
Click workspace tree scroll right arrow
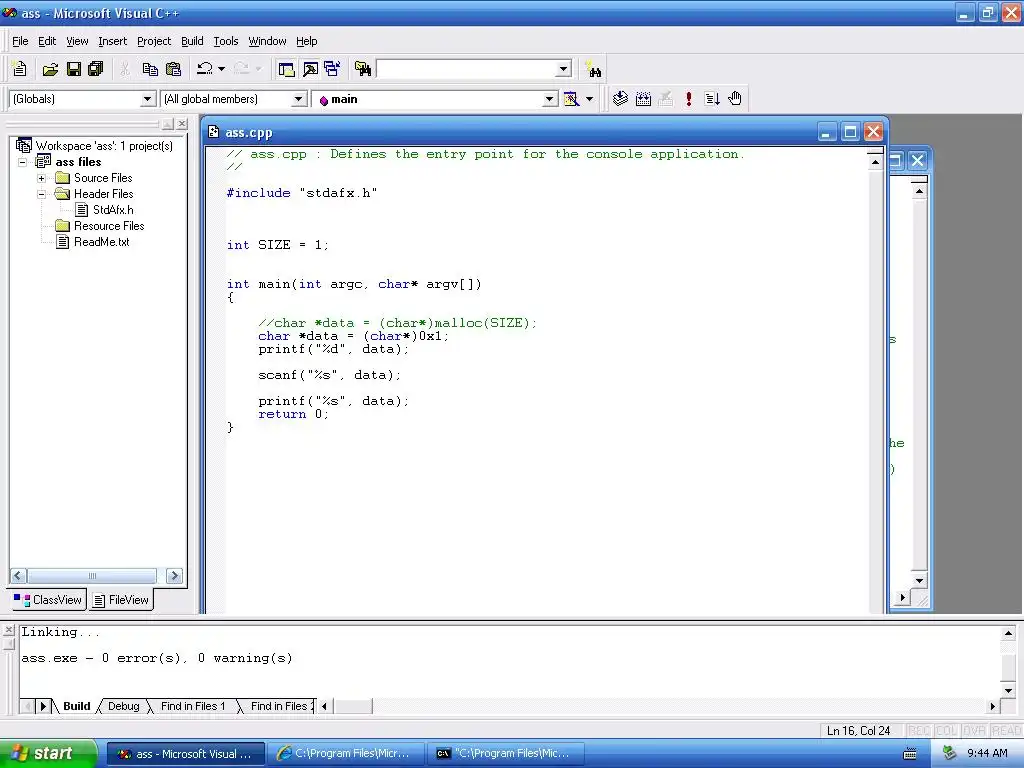[174, 575]
